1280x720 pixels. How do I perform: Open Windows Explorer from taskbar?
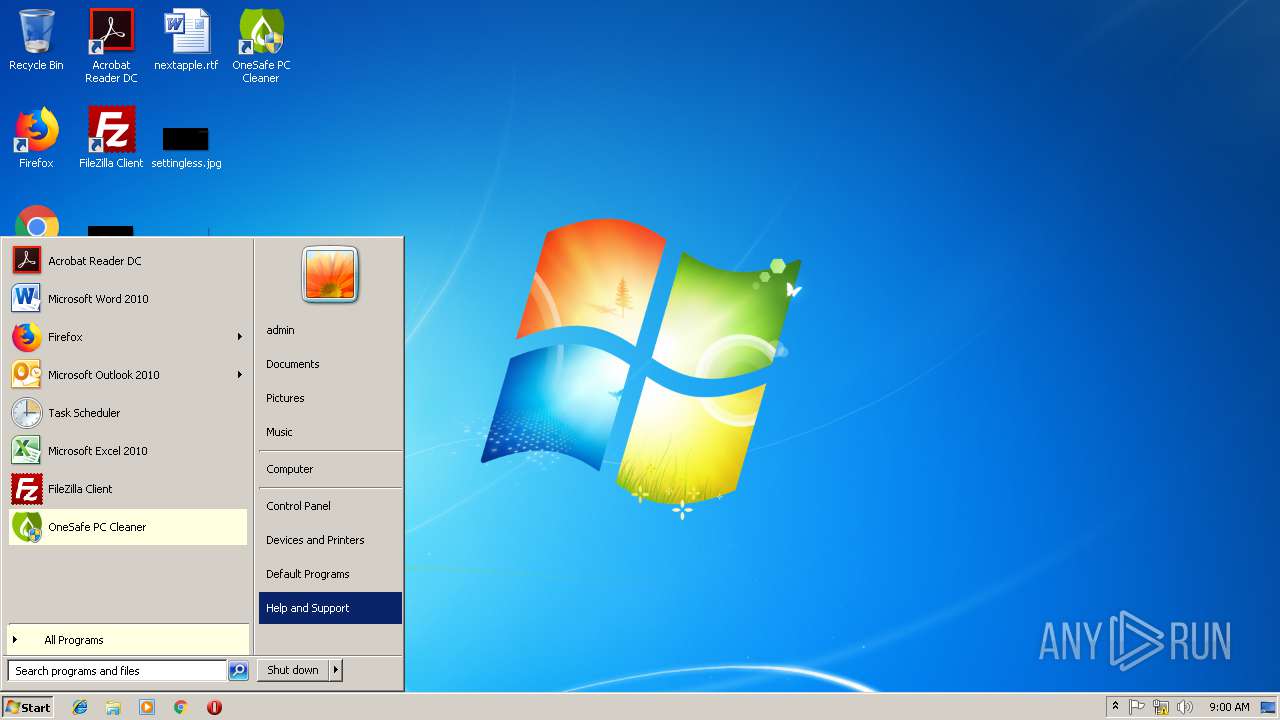click(x=113, y=707)
